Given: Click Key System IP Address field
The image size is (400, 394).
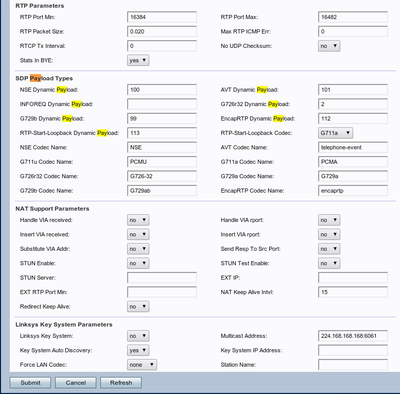Looking at the screenshot, I should (353, 350).
